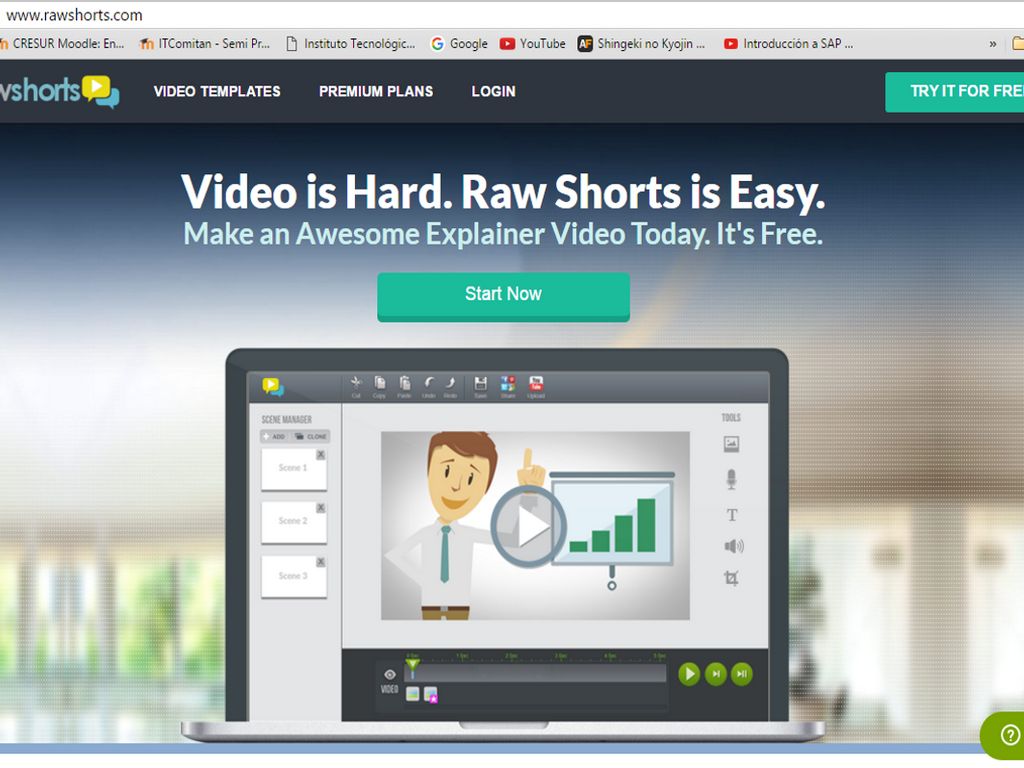Click the microphone recording tool icon
Viewport: 1024px width, 768px height.
[731, 480]
